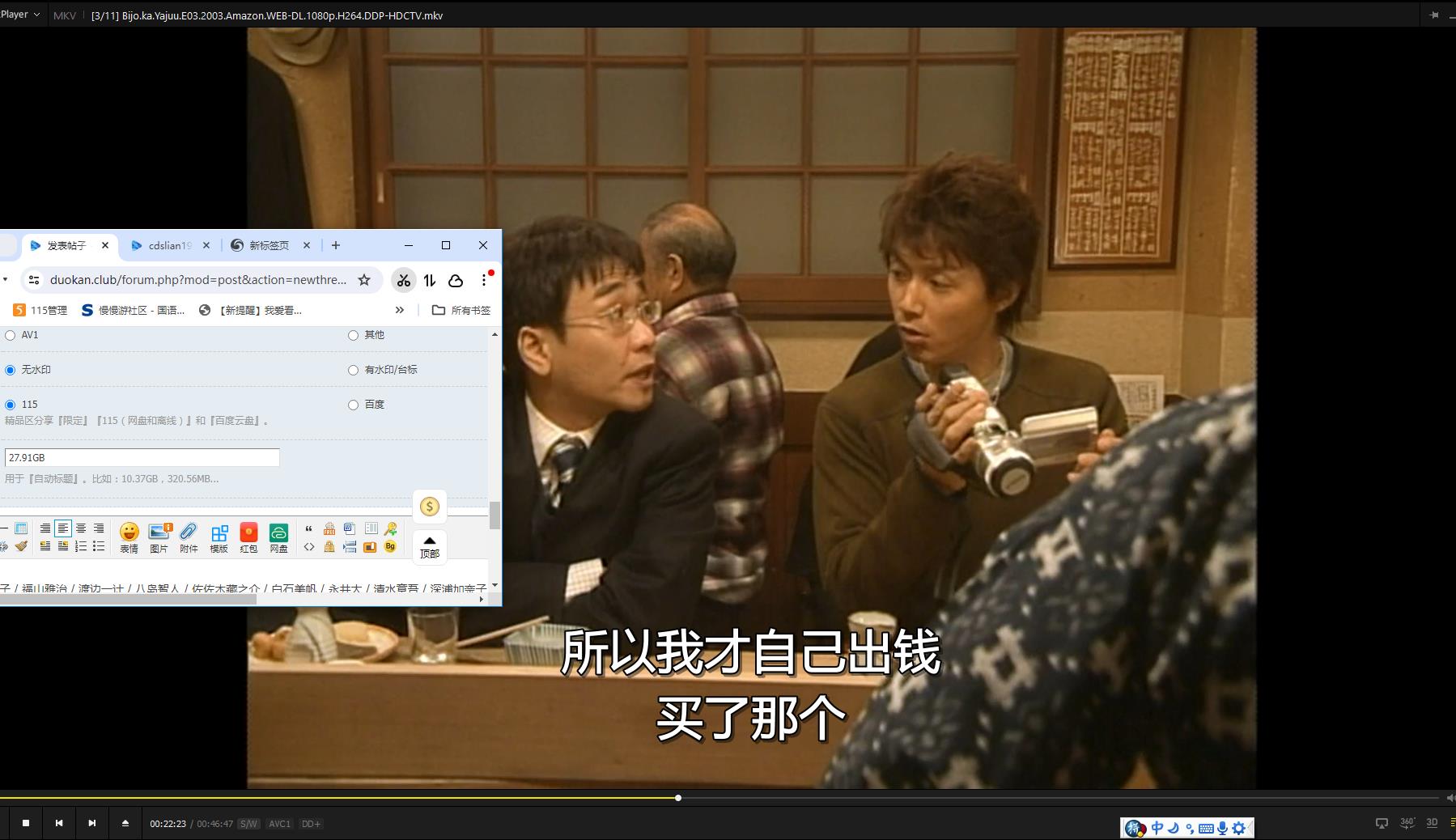This screenshot has height=840, width=1456.
Task: Click the gold coin $ button
Action: [430, 506]
